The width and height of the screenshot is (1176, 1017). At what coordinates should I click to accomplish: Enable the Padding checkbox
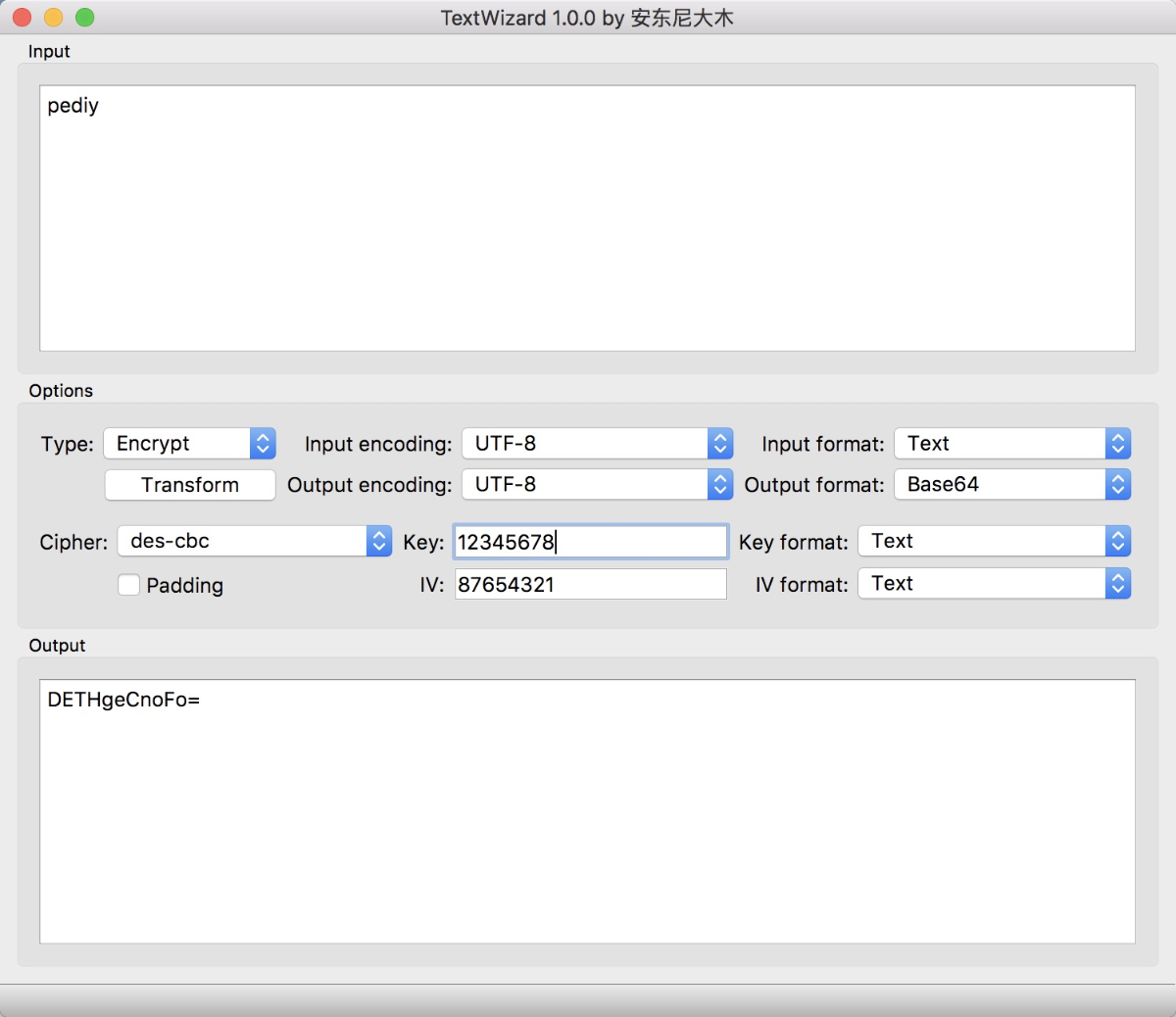click(x=128, y=585)
